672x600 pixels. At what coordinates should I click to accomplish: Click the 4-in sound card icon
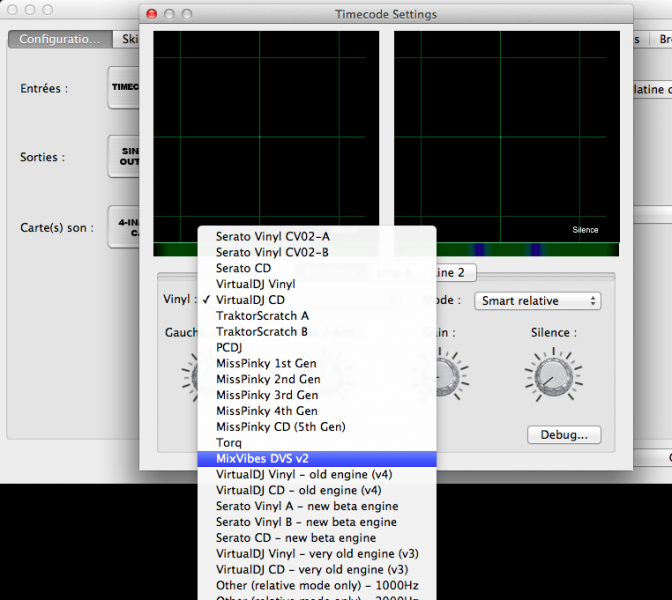tap(124, 227)
